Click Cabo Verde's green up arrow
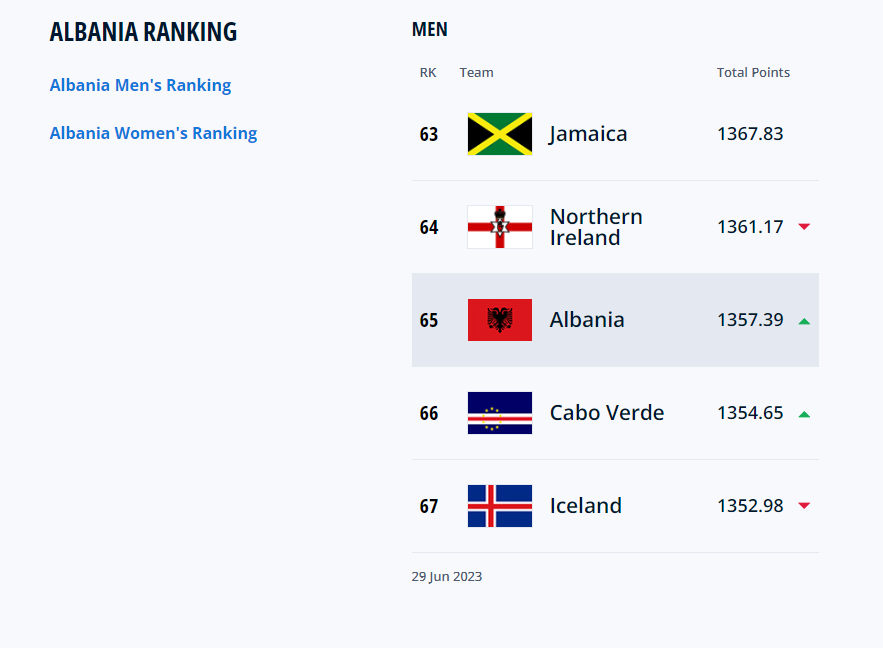Image resolution: width=883 pixels, height=648 pixels. [x=804, y=414]
